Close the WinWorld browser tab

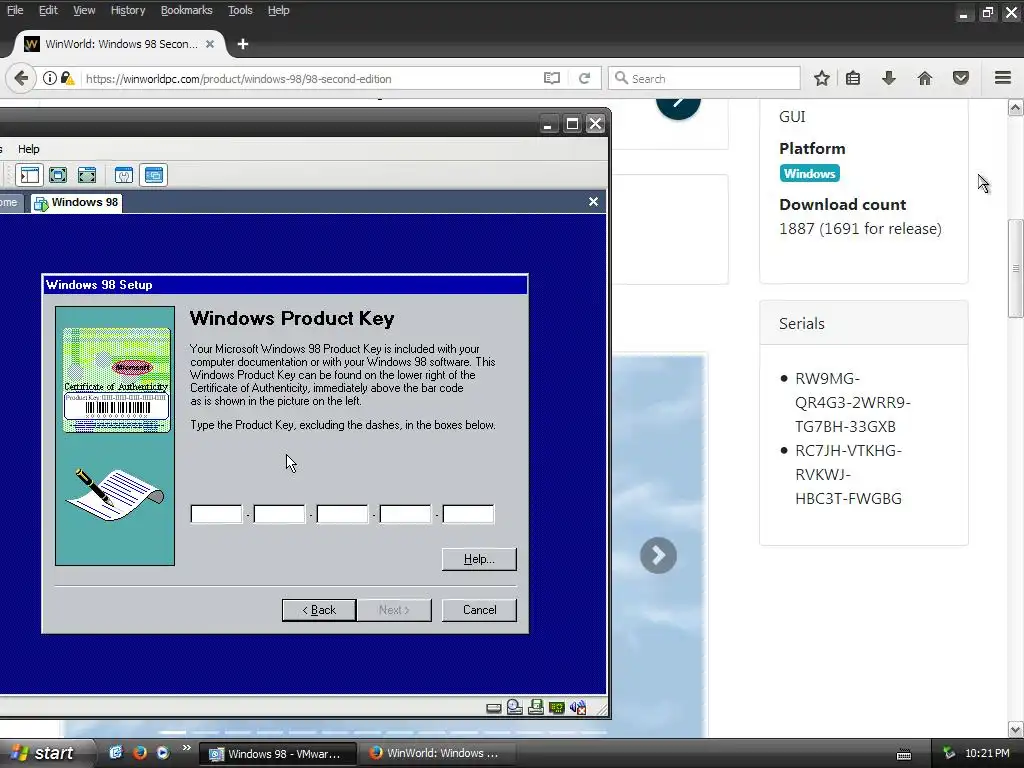(x=210, y=44)
